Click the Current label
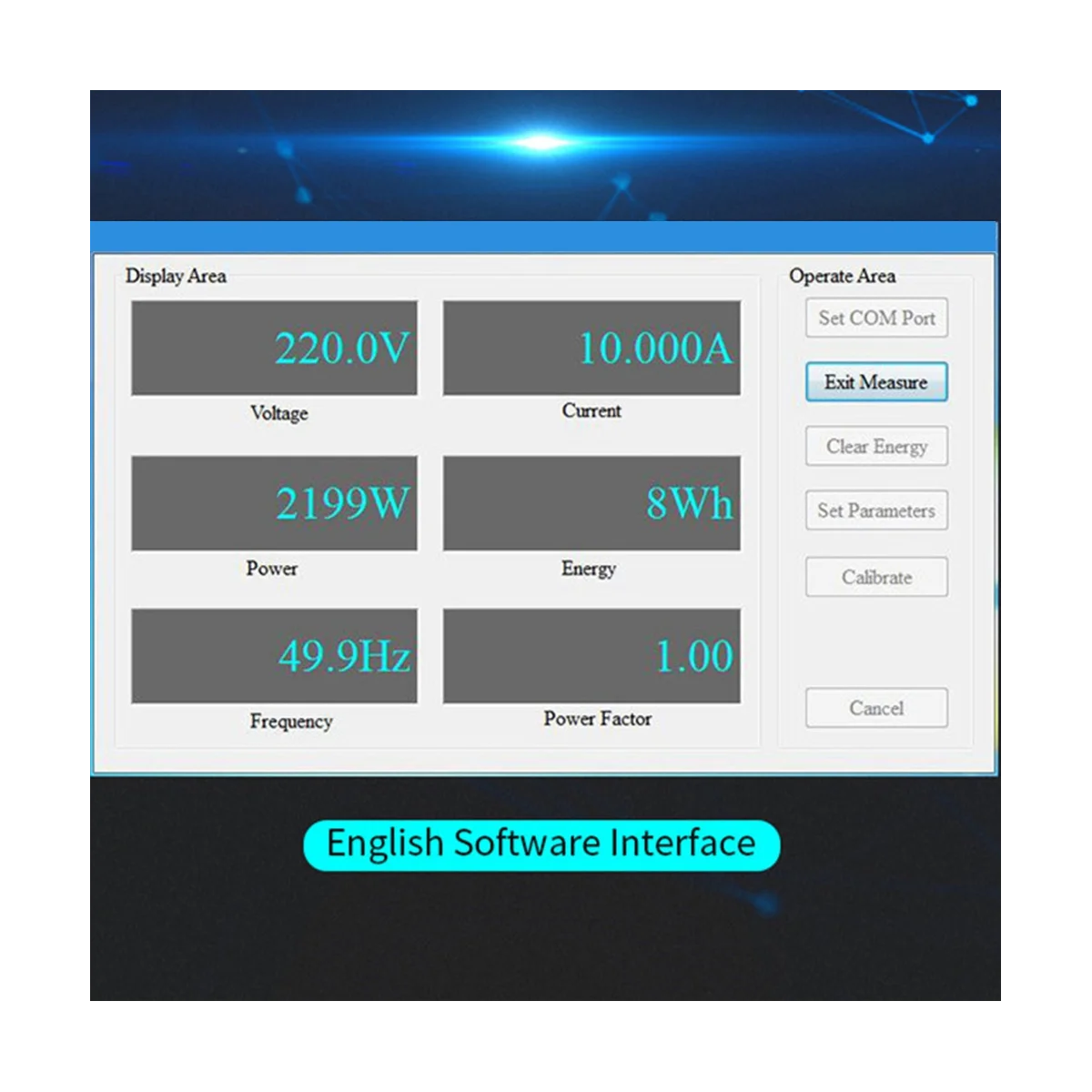This screenshot has height=1092, width=1092. point(591,410)
